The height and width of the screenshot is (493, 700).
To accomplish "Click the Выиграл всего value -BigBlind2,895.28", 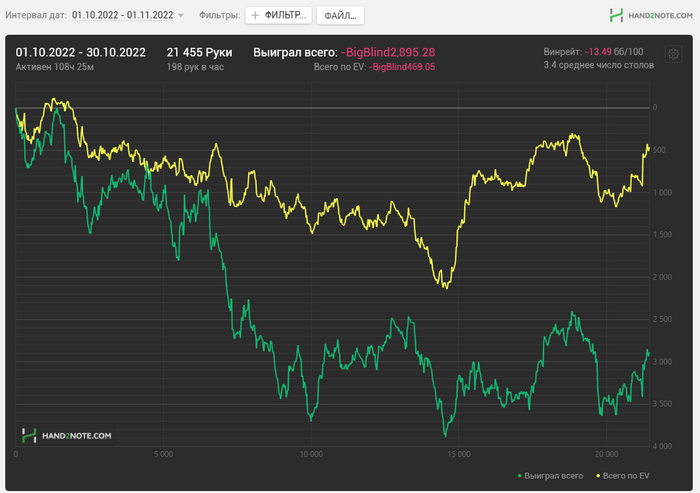I will pyautogui.click(x=388, y=52).
